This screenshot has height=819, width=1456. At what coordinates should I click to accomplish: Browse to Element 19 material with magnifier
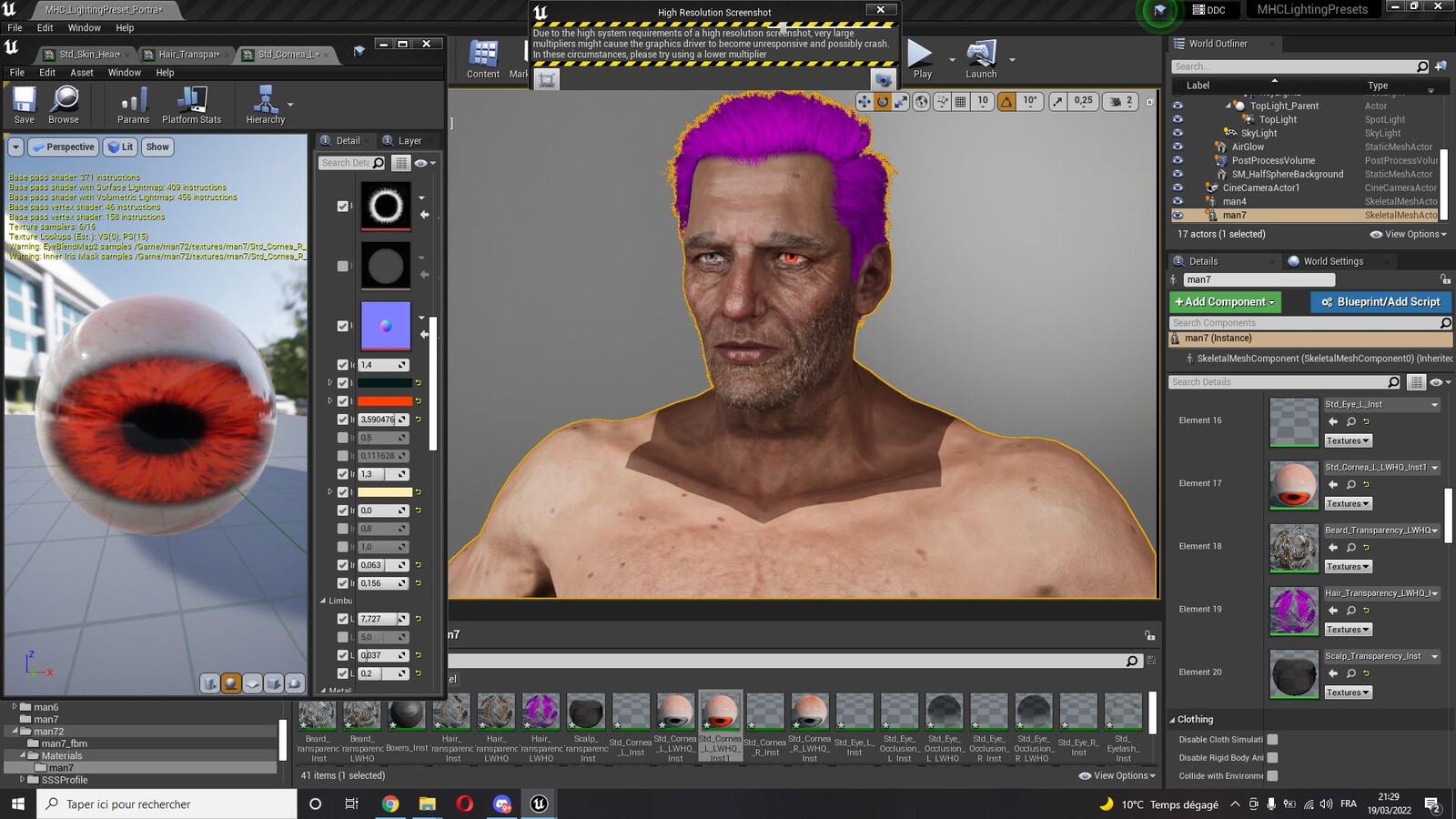[x=1351, y=610]
